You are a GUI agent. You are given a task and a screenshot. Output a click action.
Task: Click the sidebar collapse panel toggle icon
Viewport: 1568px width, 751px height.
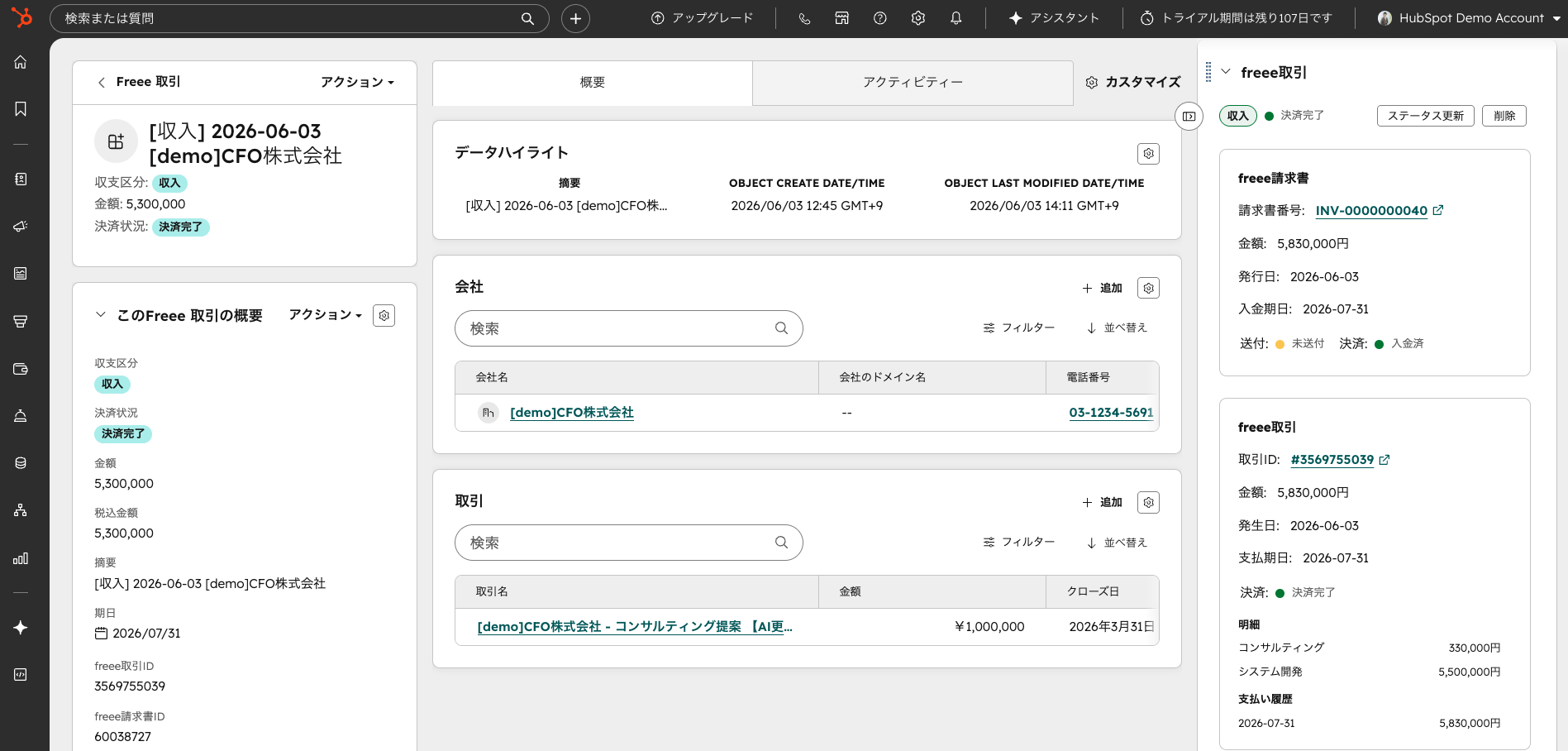[1189, 116]
